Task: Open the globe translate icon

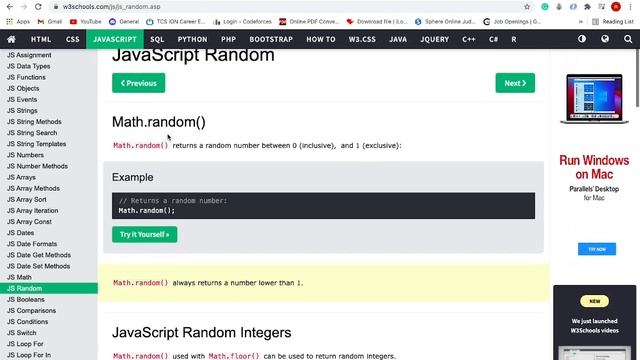Action: pos(605,39)
